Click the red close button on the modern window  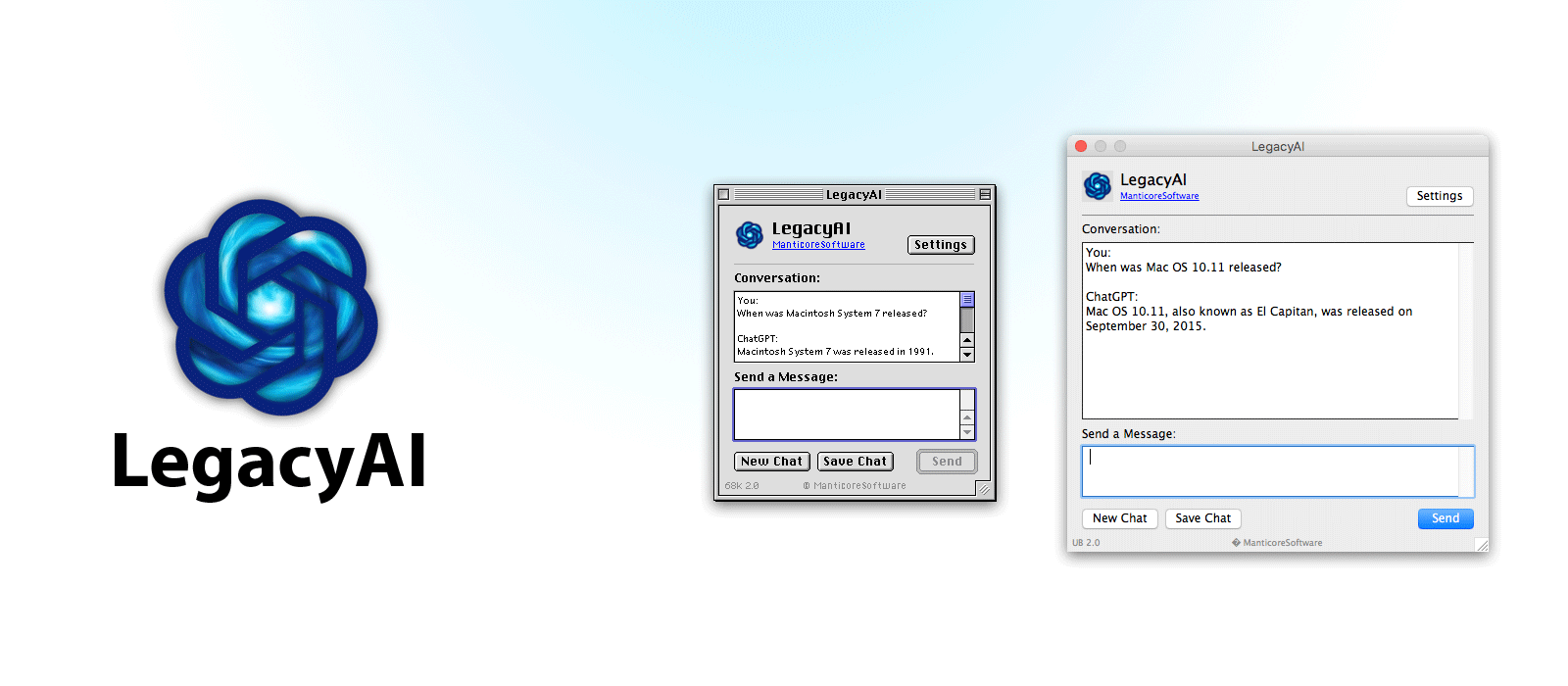tap(1081, 146)
